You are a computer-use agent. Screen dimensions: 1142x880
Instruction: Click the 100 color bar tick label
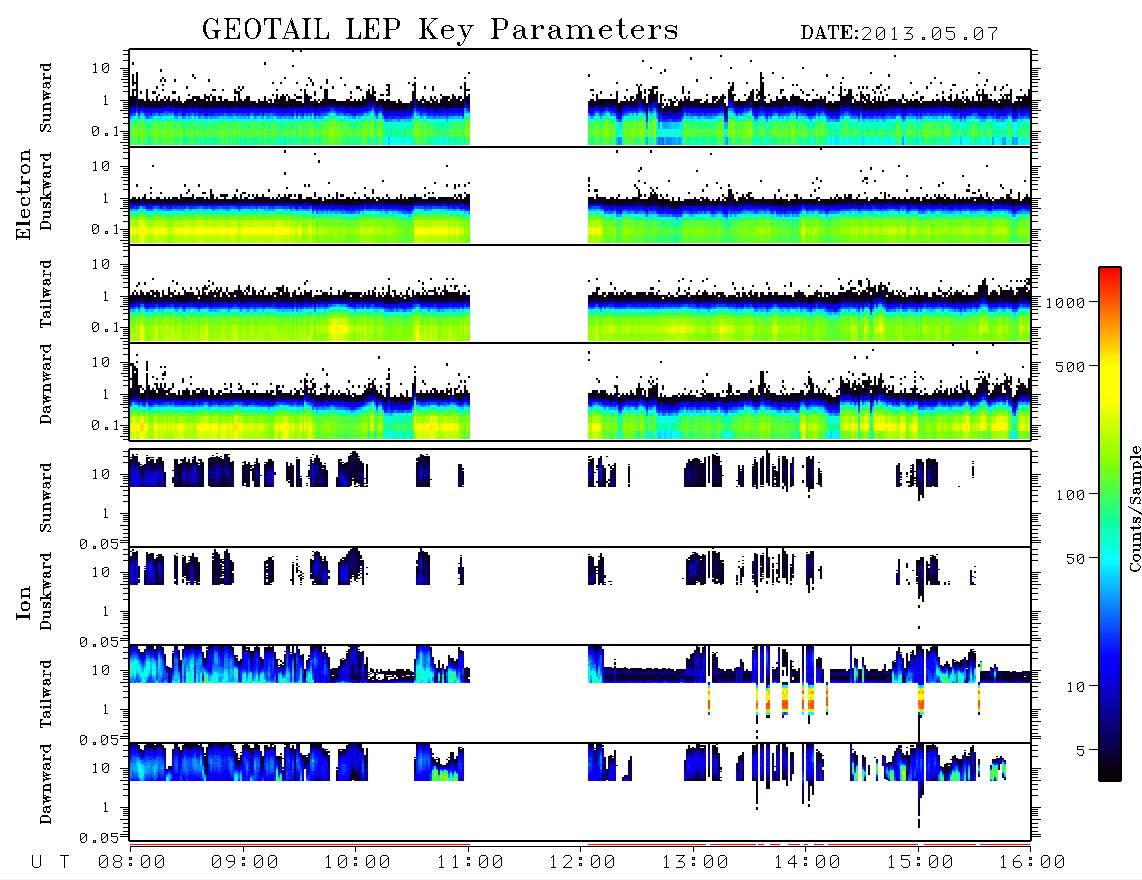(1071, 495)
